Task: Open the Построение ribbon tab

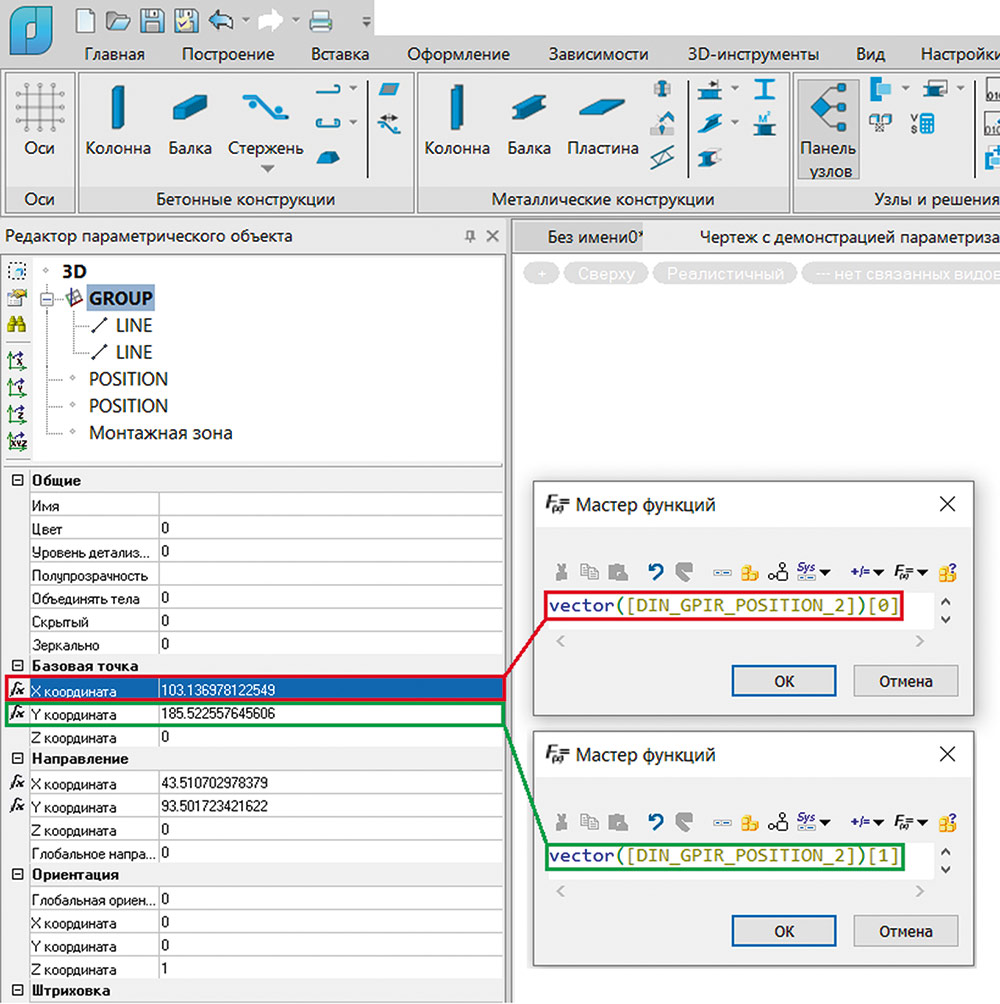Action: tap(228, 54)
